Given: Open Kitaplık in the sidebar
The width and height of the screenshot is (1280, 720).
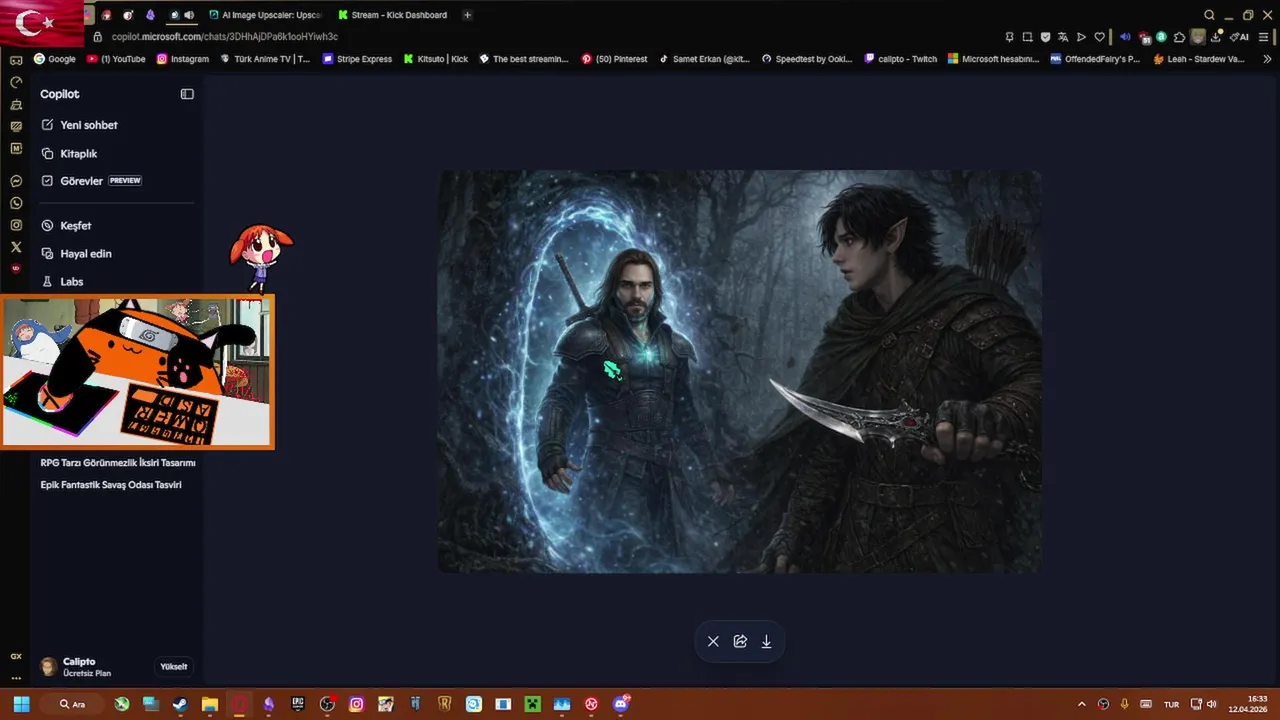Looking at the screenshot, I should tap(70, 154).
